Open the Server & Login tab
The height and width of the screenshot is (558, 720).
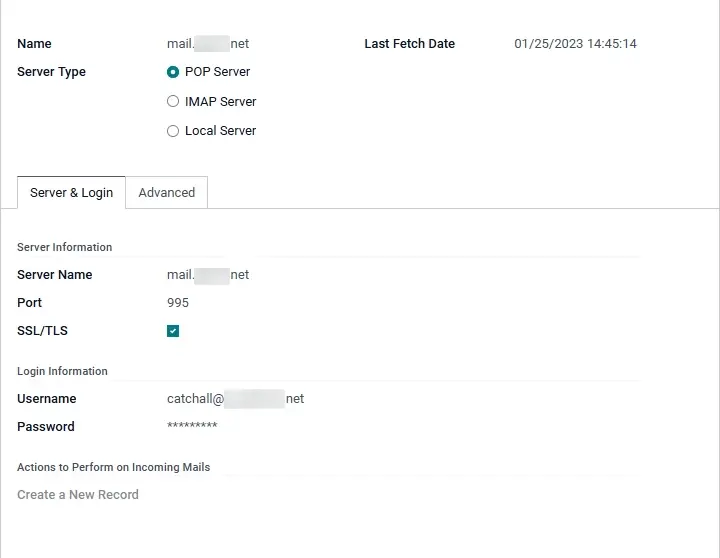click(71, 193)
